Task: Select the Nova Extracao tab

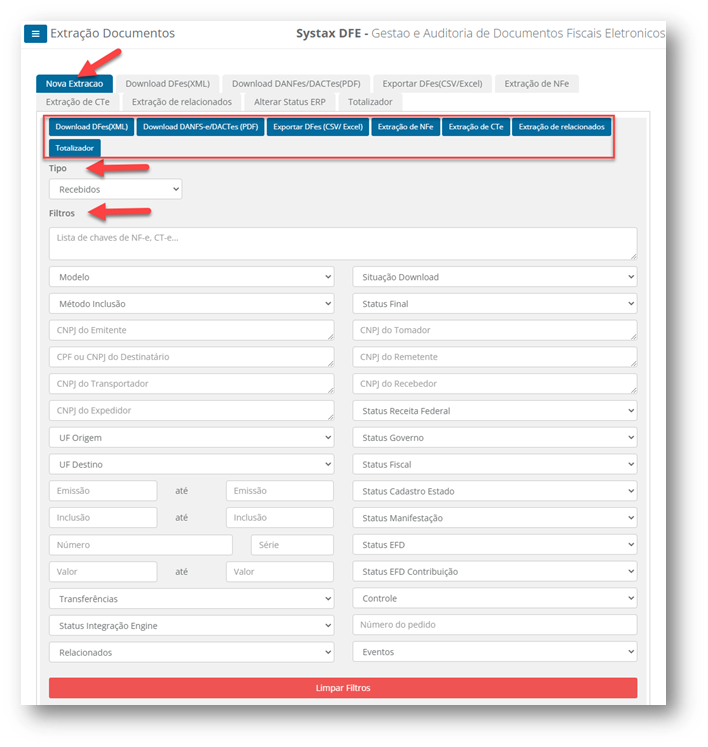Action: pos(74,84)
